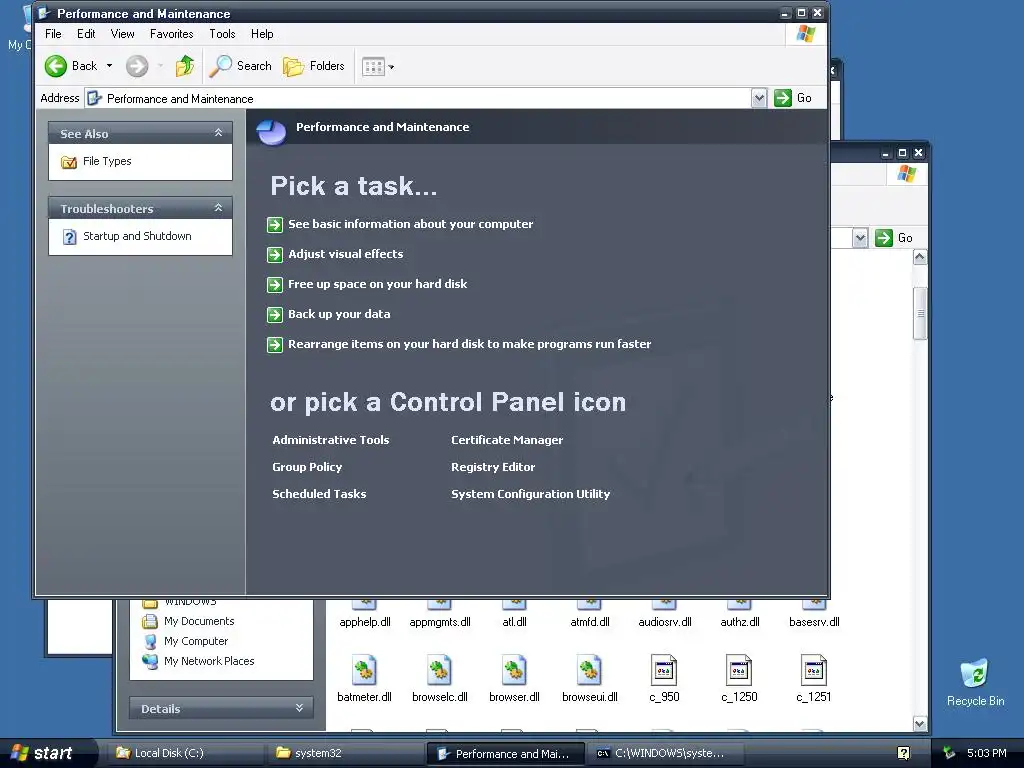1024x768 pixels.
Task: Click the Up folder icon in toolbar
Action: pyautogui.click(x=185, y=66)
